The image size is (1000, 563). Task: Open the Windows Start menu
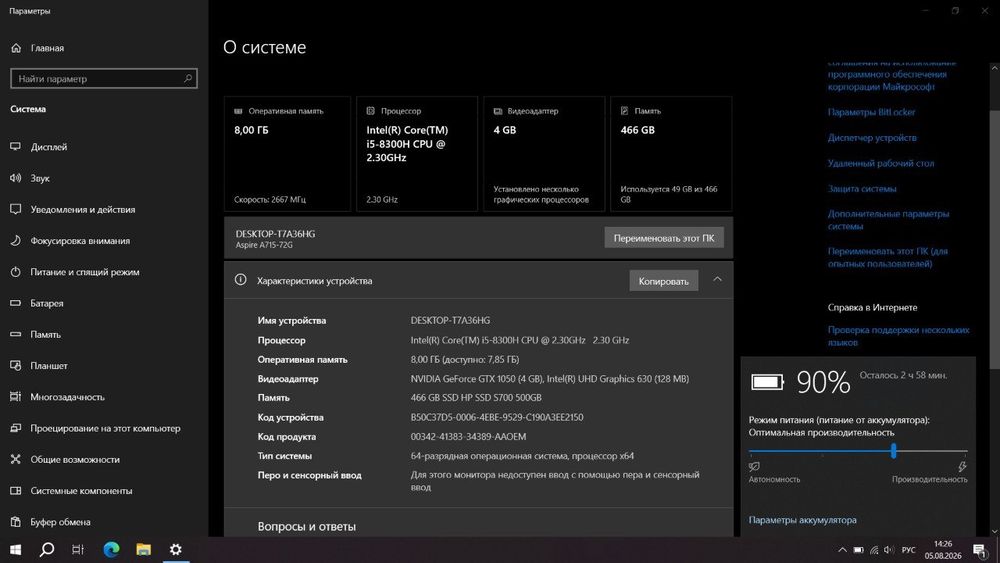pyautogui.click(x=15, y=550)
